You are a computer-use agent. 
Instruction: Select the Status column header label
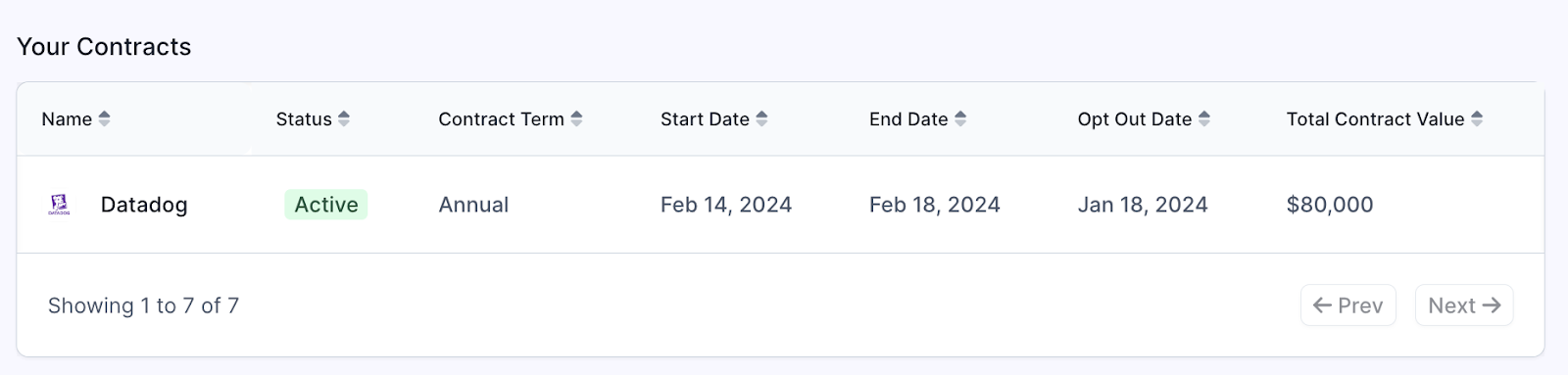(304, 119)
